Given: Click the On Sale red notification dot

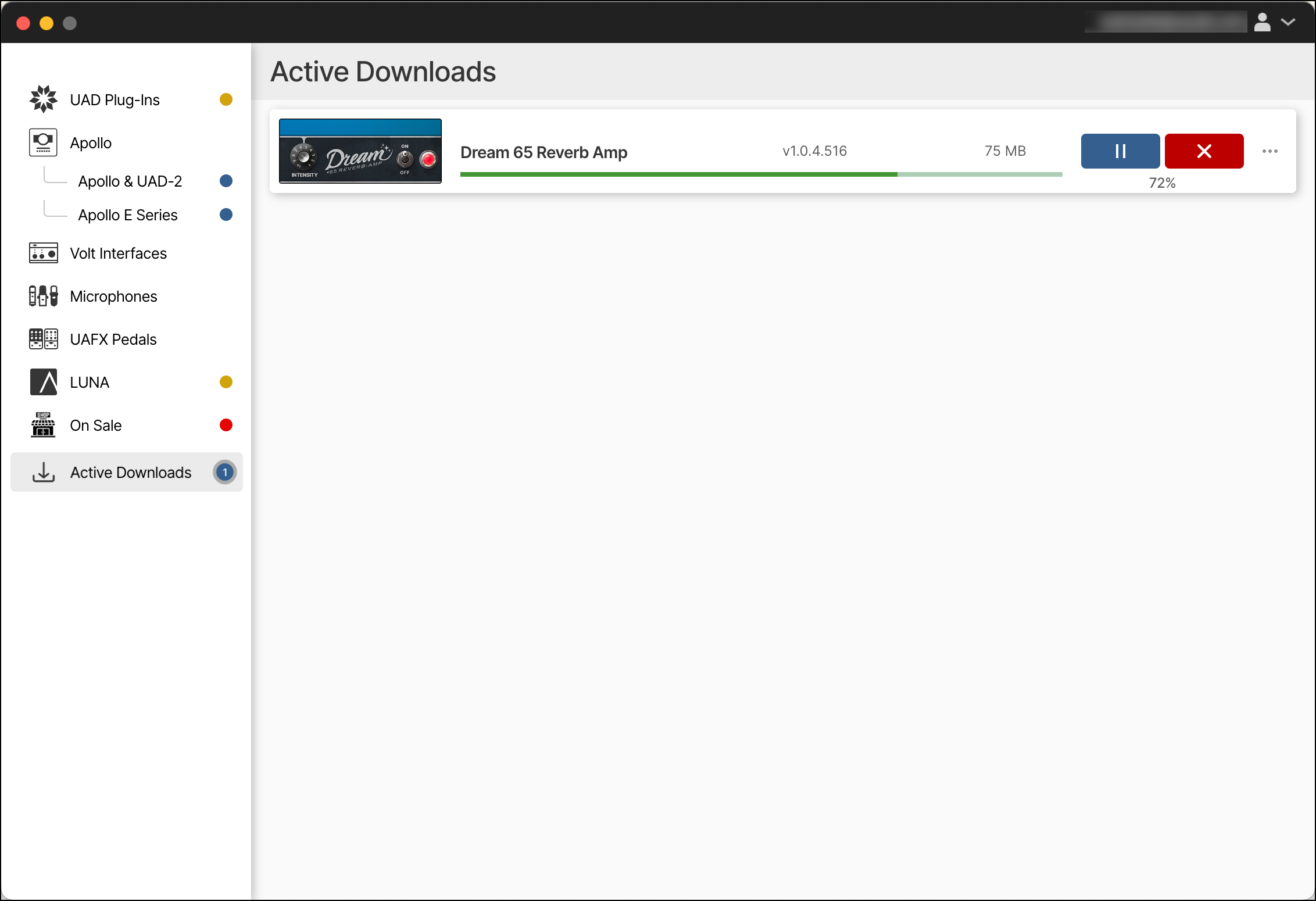Looking at the screenshot, I should tap(226, 425).
